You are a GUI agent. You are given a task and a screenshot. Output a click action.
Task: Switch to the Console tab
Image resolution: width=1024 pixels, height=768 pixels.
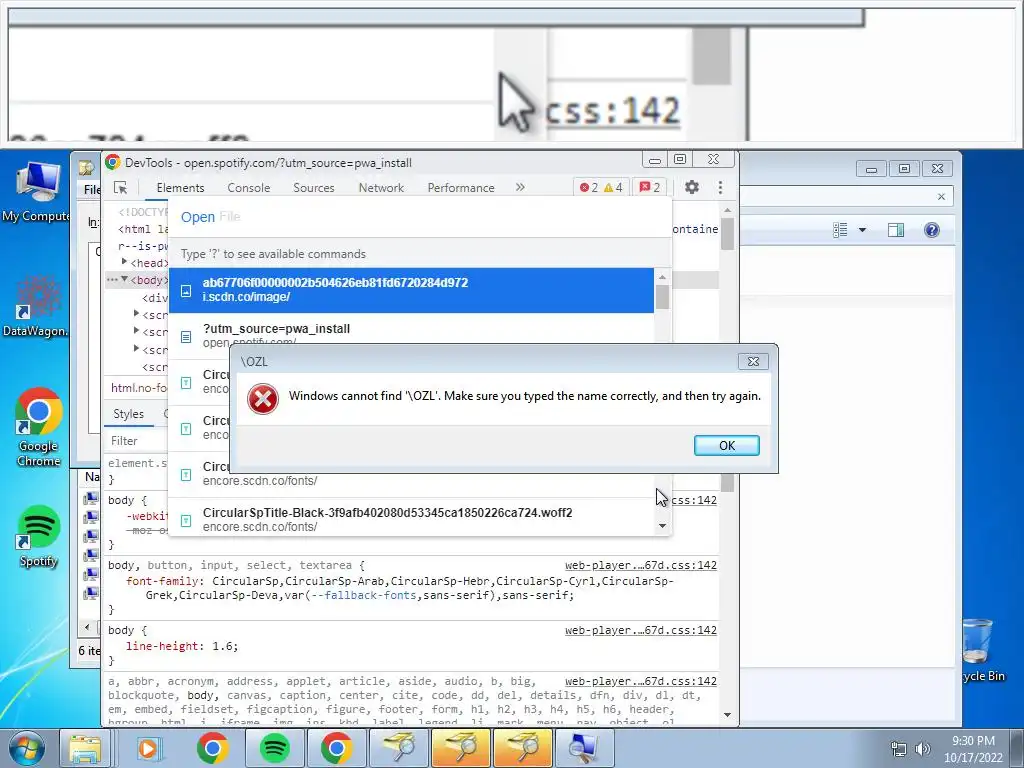tap(248, 187)
